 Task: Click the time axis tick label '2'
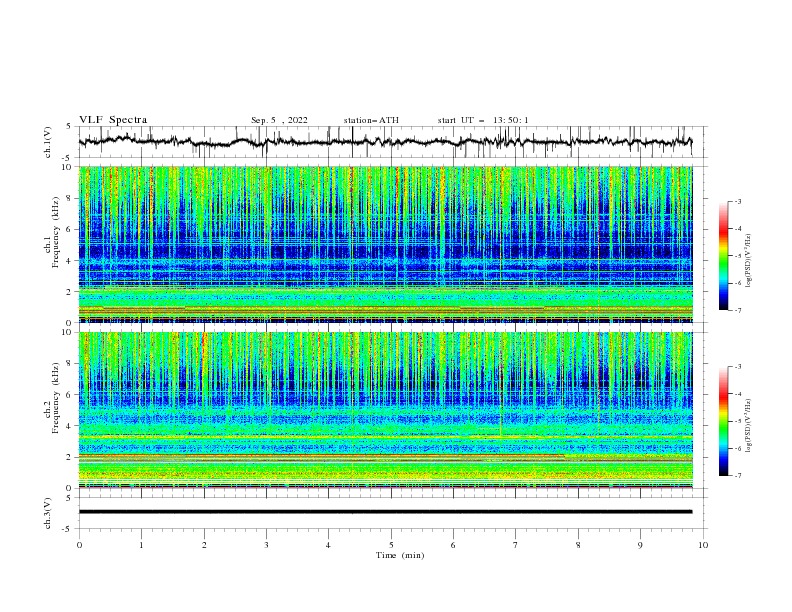coord(204,545)
